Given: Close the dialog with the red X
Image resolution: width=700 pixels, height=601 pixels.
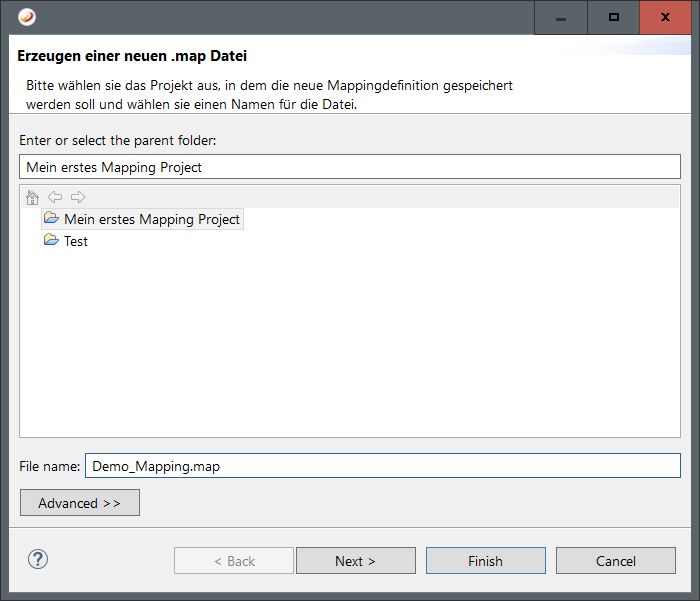Looking at the screenshot, I should tap(666, 17).
